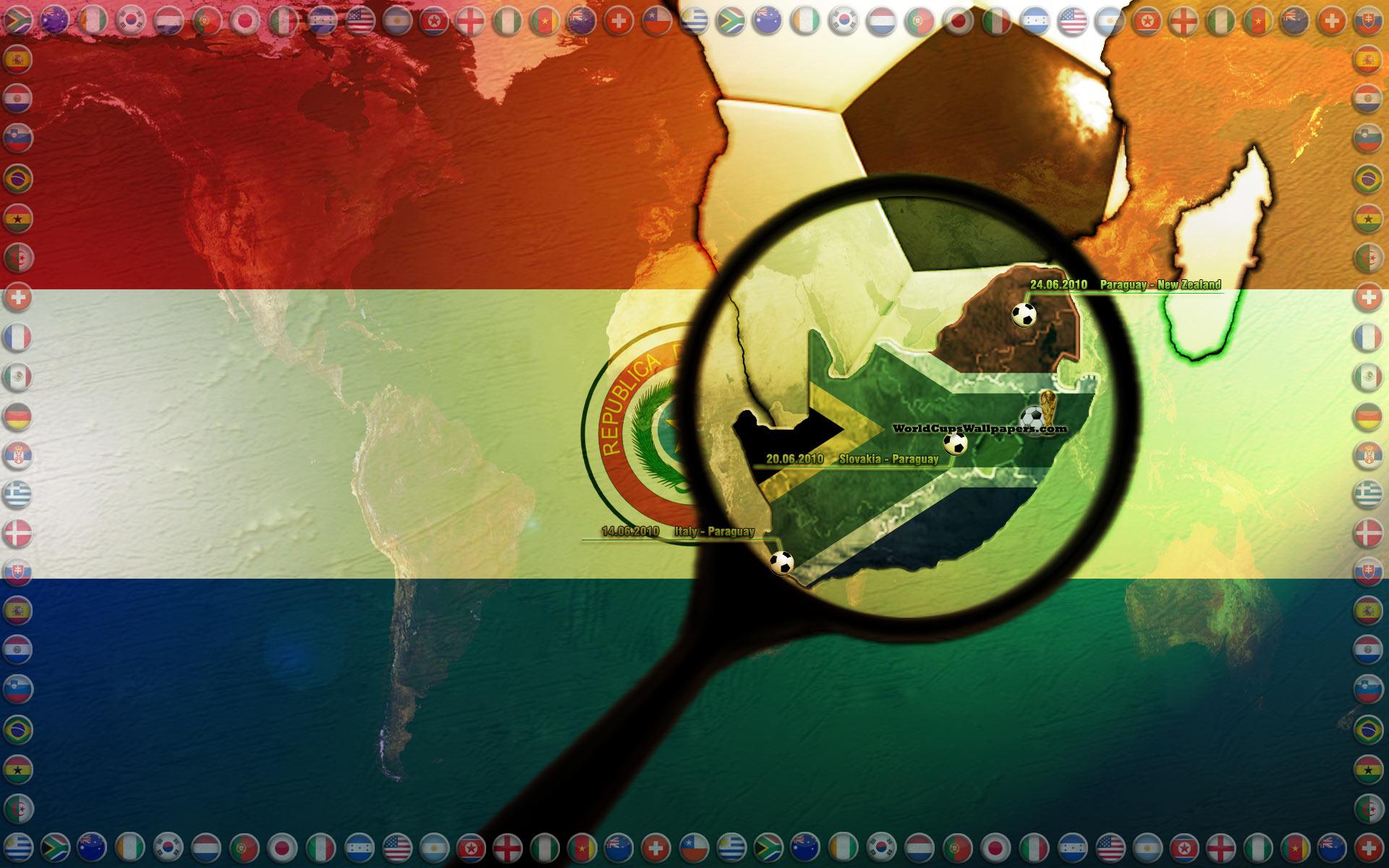Viewport: 1389px width, 868px height.
Task: Click the 14.06.2010 Italy - Paraguay label
Action: point(678,532)
